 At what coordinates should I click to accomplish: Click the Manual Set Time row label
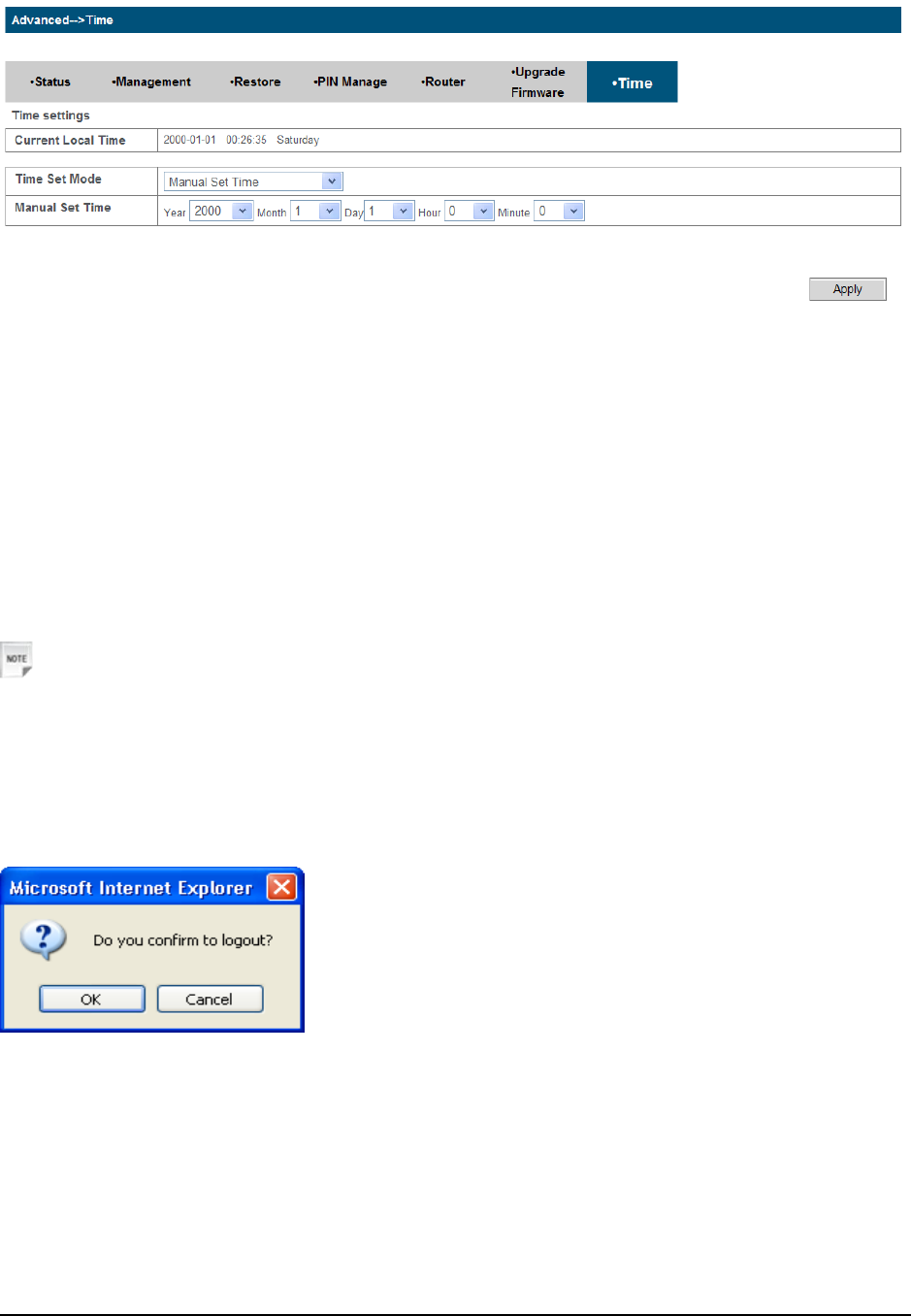coord(63,208)
